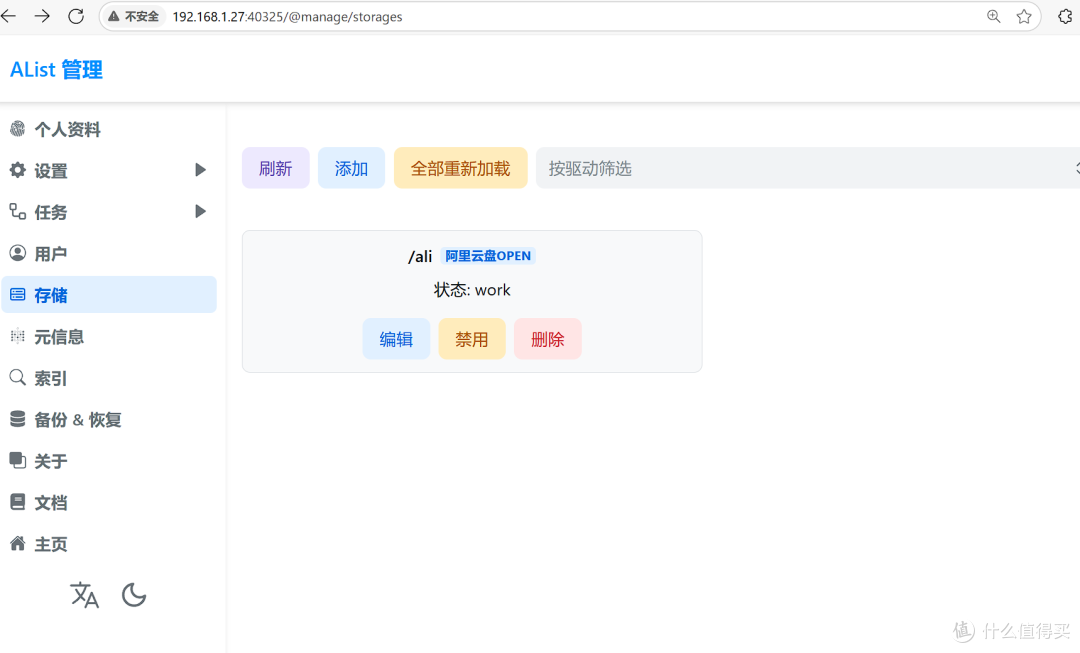Open the 文档 menu item

coord(109,502)
